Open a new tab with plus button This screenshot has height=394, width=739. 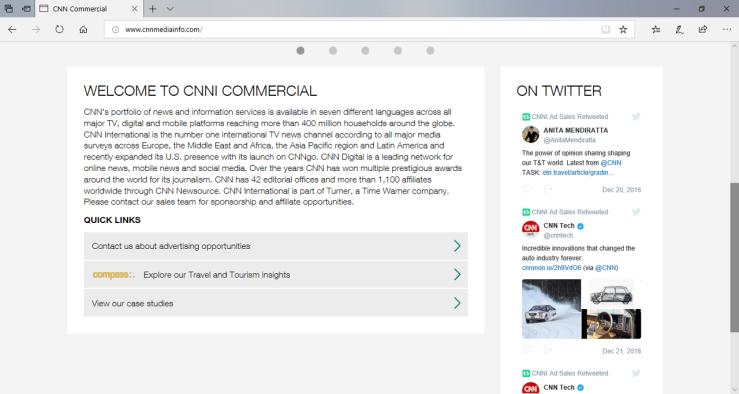pyautogui.click(x=153, y=8)
